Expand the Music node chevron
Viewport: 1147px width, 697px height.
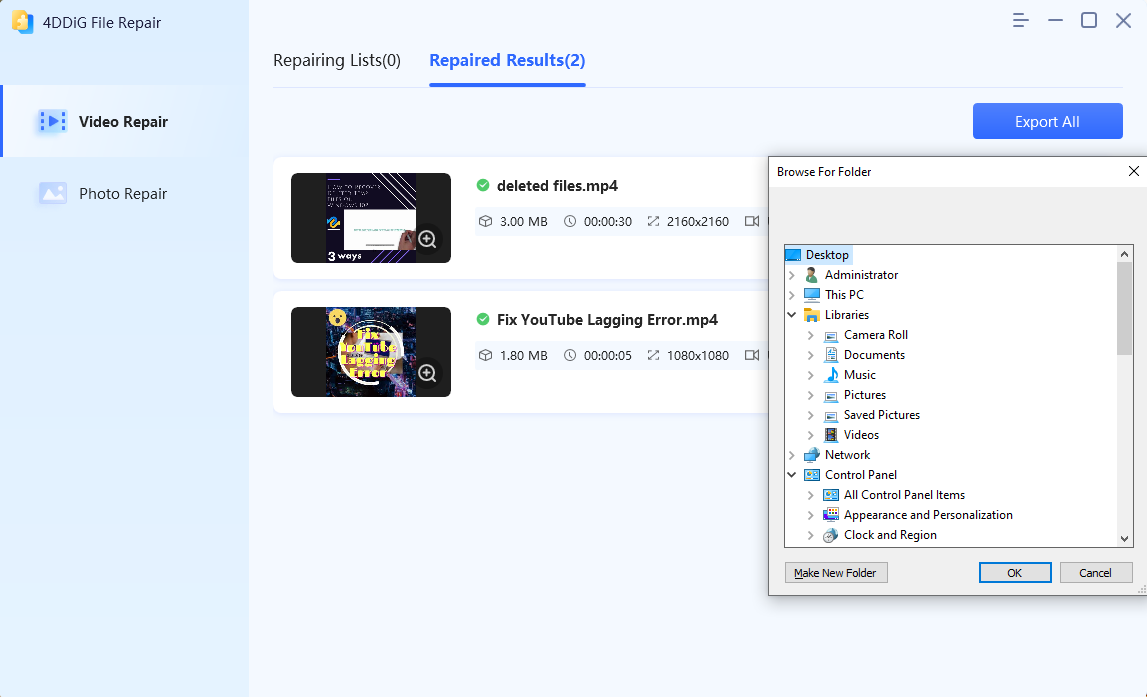811,374
